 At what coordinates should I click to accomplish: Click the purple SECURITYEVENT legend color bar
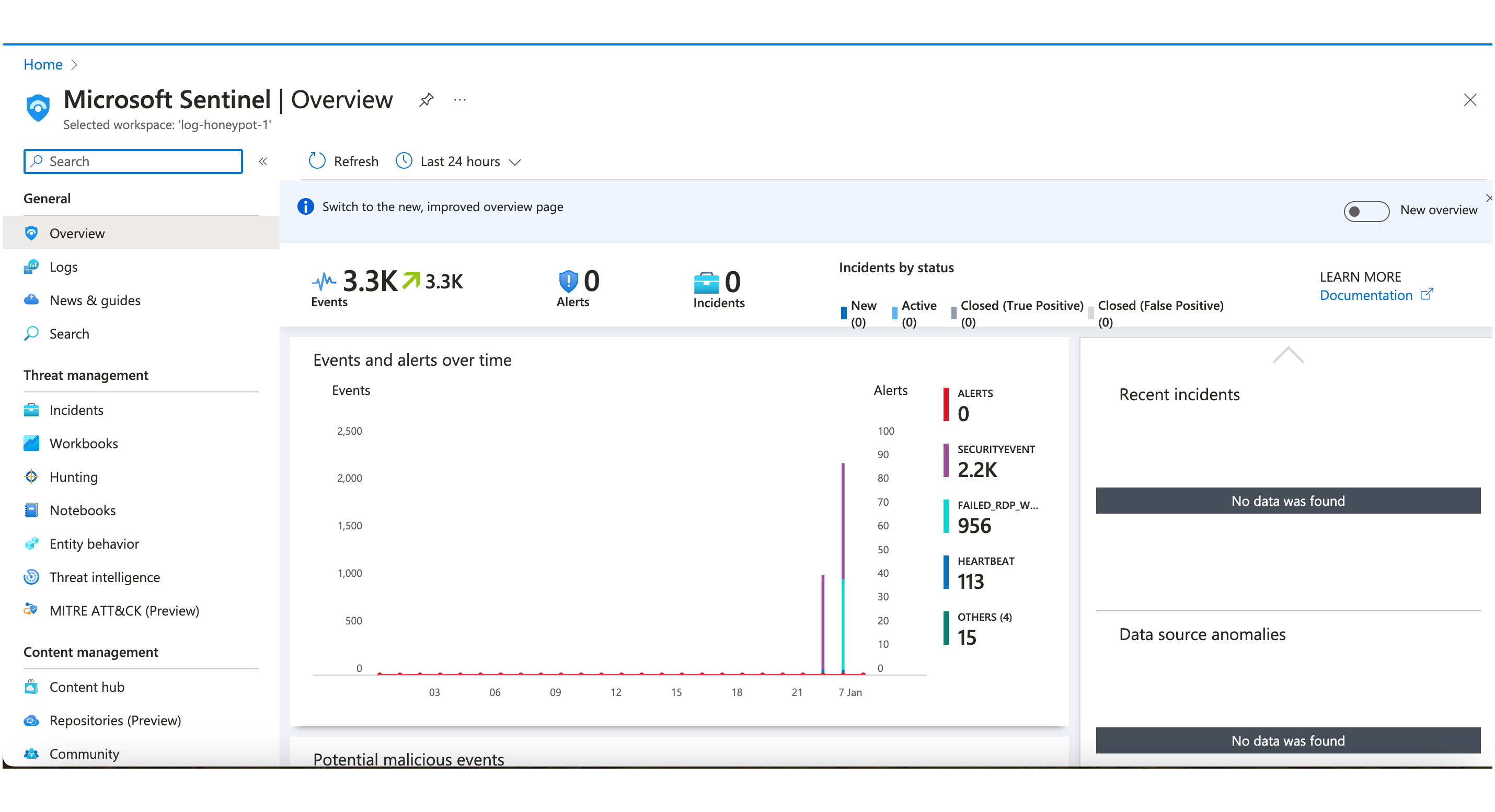(x=946, y=461)
